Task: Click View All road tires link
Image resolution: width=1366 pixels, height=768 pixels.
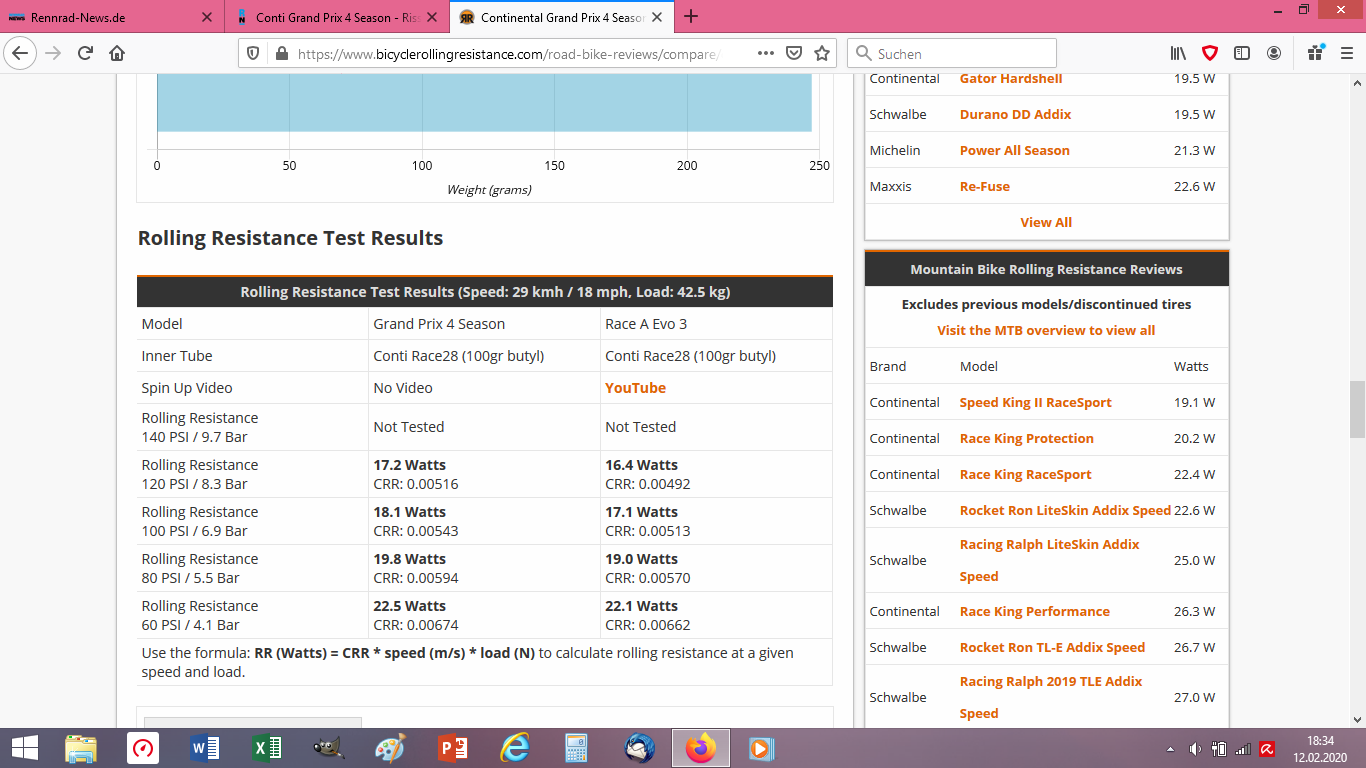Action: (1046, 222)
